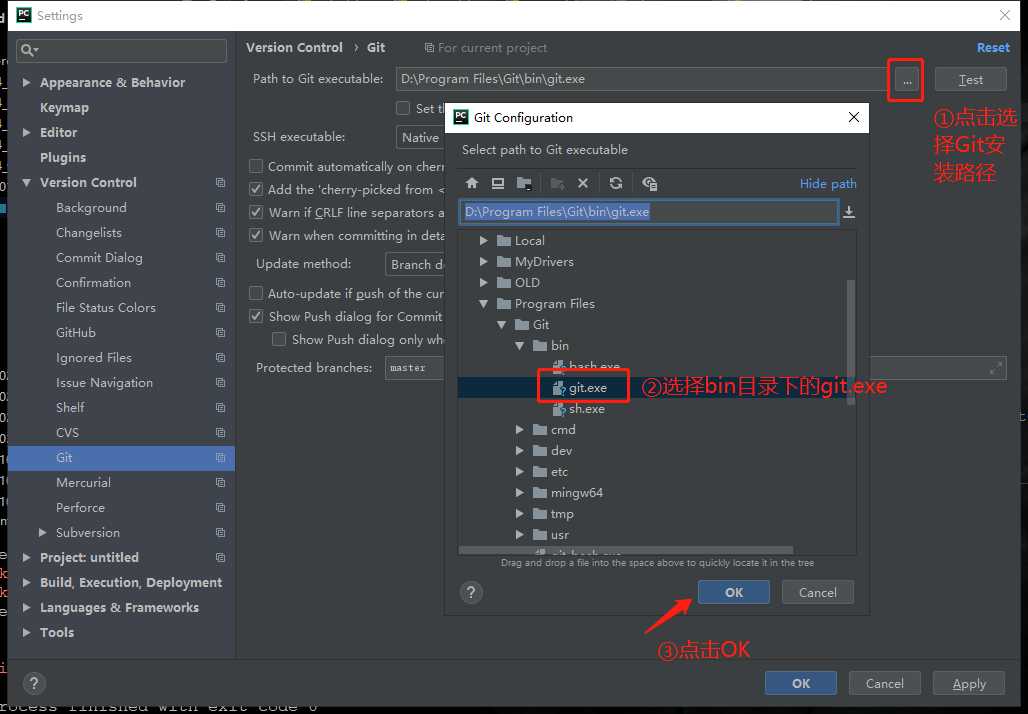Click the Delete (X) toolbar icon
This screenshot has height=714, width=1028.
[583, 184]
